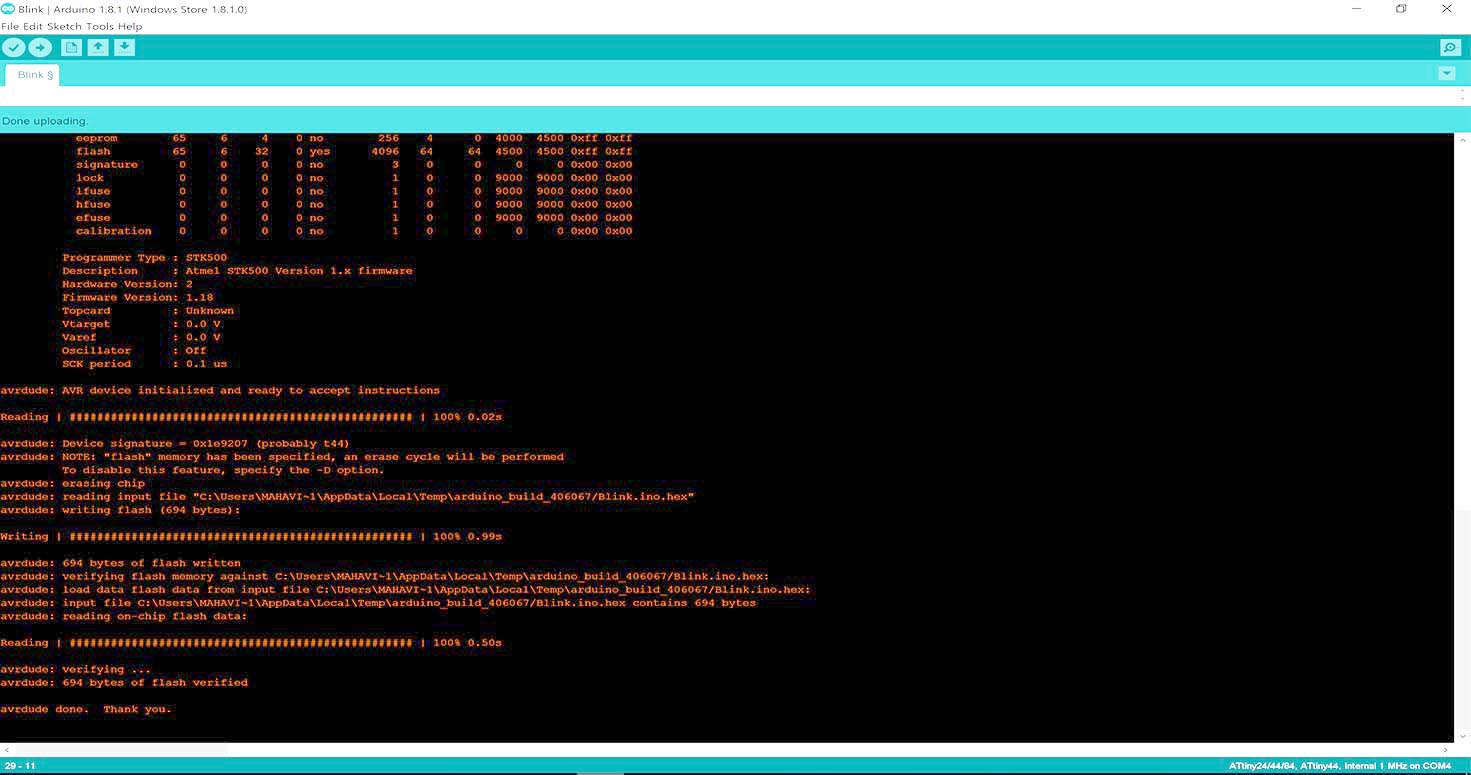The width and height of the screenshot is (1471, 775).
Task: Click the 'Done uploading.' status message
Action: pyautogui.click(x=45, y=121)
